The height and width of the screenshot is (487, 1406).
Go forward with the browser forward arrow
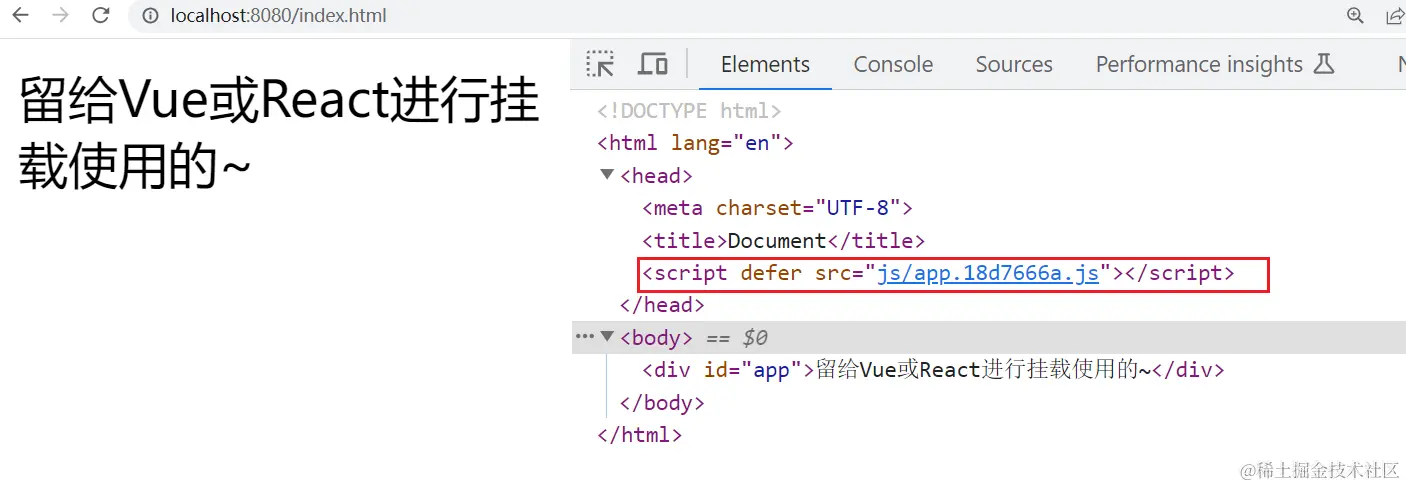pyautogui.click(x=60, y=15)
